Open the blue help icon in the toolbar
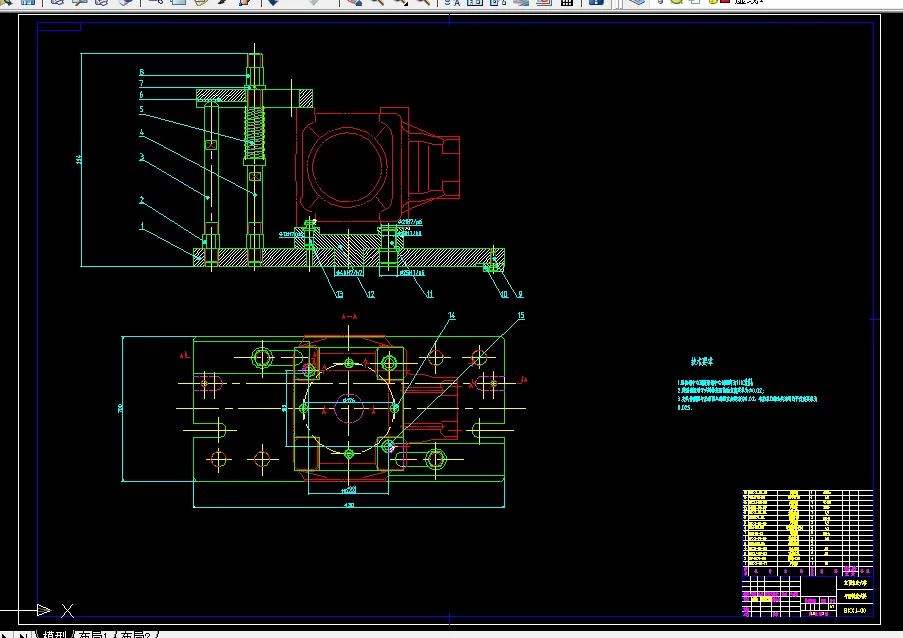Screen dimensions: 903x638 pos(596,2)
